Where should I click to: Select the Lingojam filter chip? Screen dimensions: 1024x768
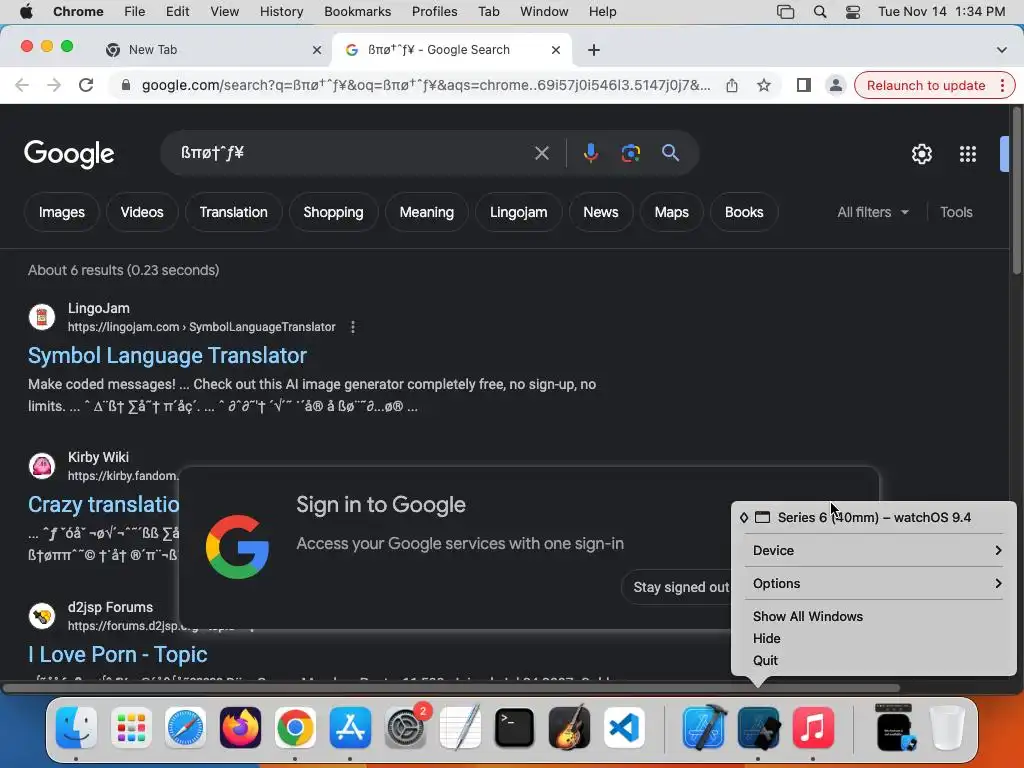(519, 212)
